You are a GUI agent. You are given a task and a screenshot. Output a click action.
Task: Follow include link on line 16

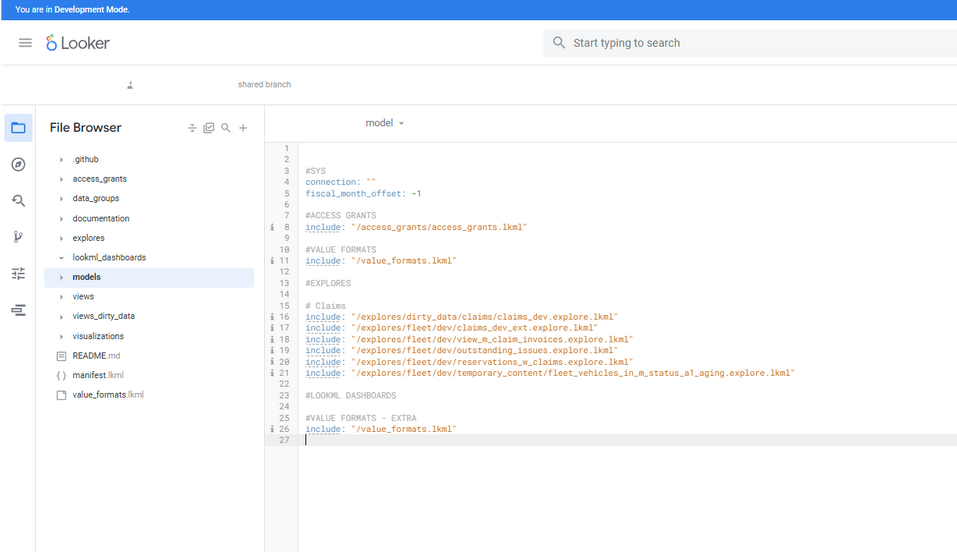pos(323,317)
